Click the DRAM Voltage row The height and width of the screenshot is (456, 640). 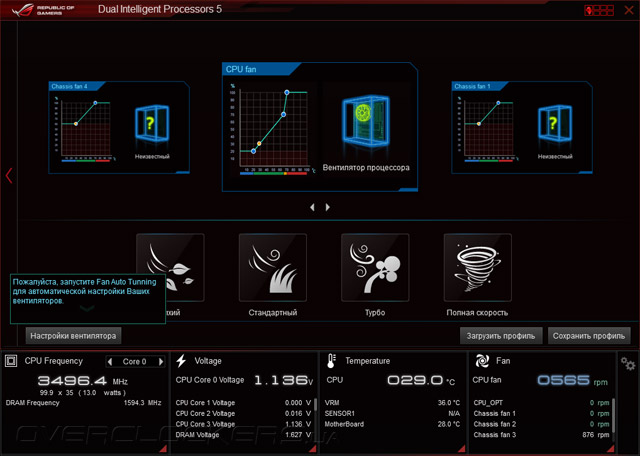tap(243, 435)
